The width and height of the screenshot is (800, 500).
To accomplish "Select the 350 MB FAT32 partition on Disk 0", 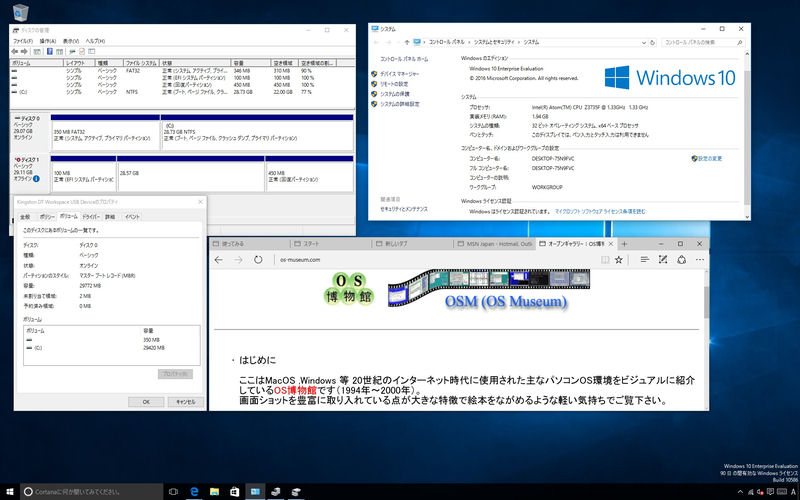I will click(106, 135).
